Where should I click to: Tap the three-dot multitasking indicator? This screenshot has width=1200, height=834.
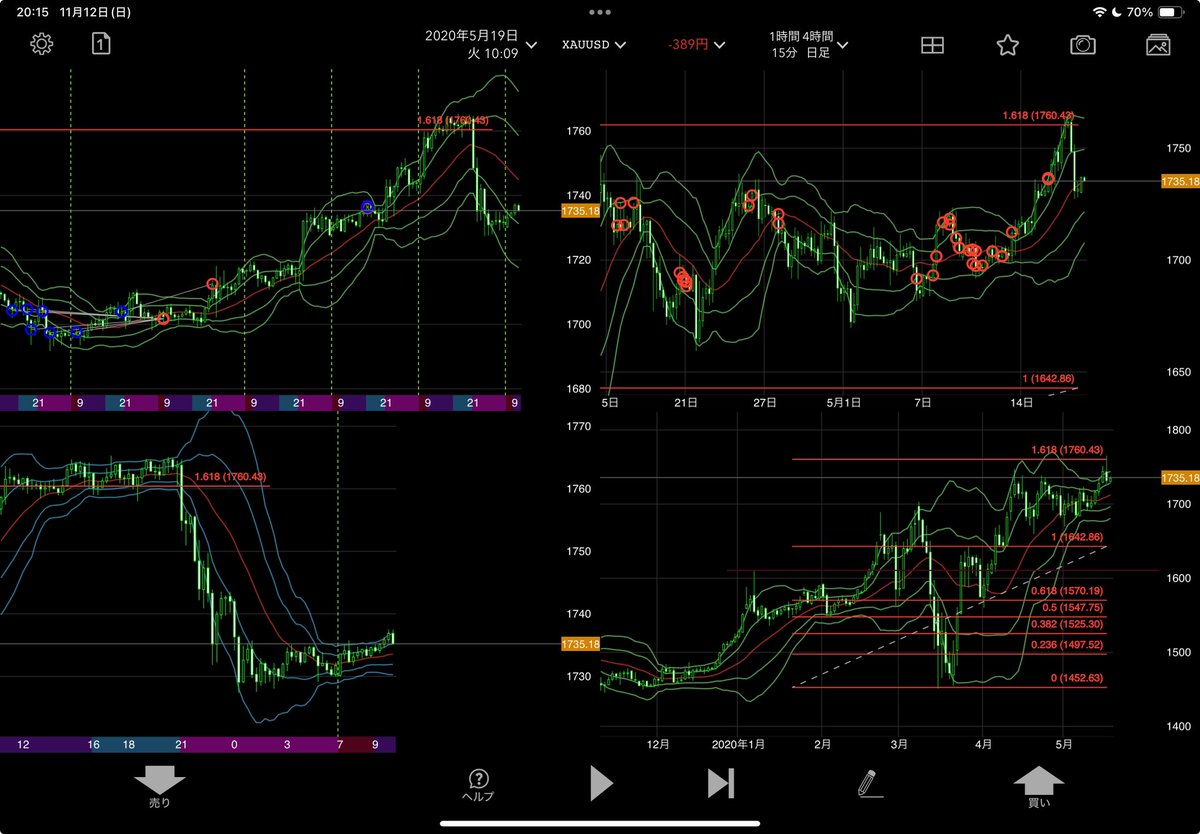pos(600,12)
